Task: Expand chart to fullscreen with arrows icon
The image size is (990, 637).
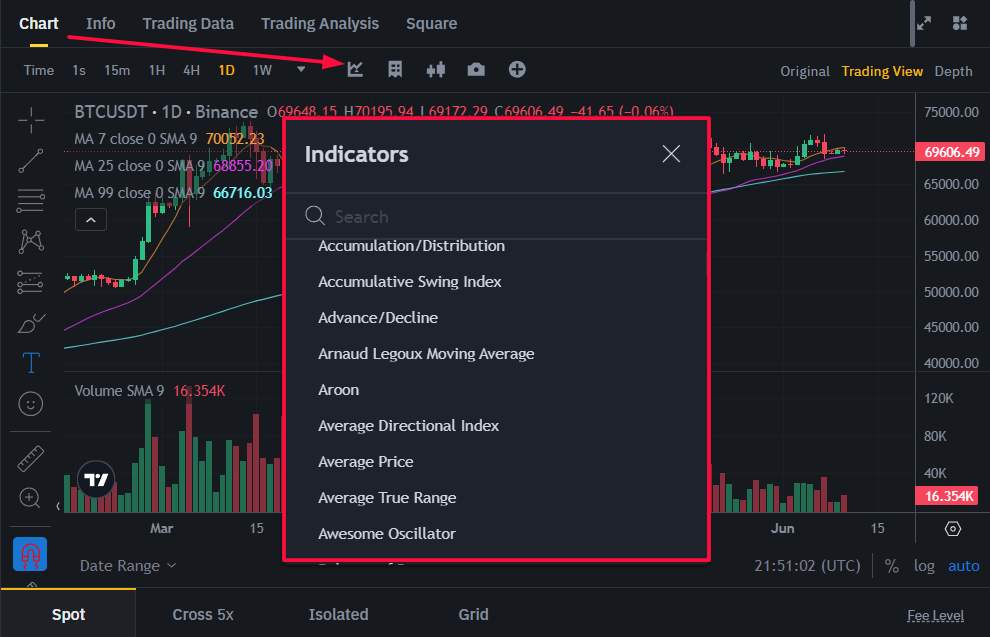Action: (x=924, y=23)
